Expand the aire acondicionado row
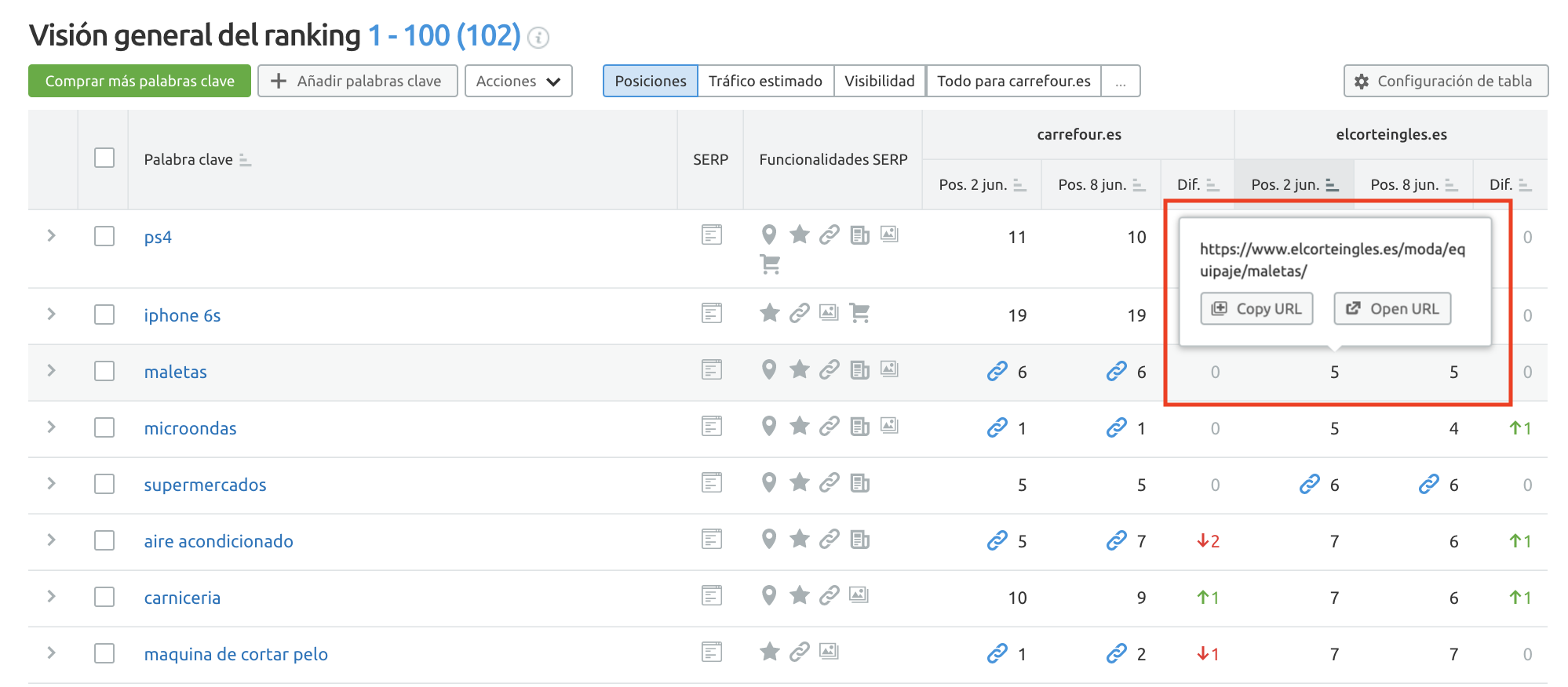The height and width of the screenshot is (687, 1568). click(52, 540)
